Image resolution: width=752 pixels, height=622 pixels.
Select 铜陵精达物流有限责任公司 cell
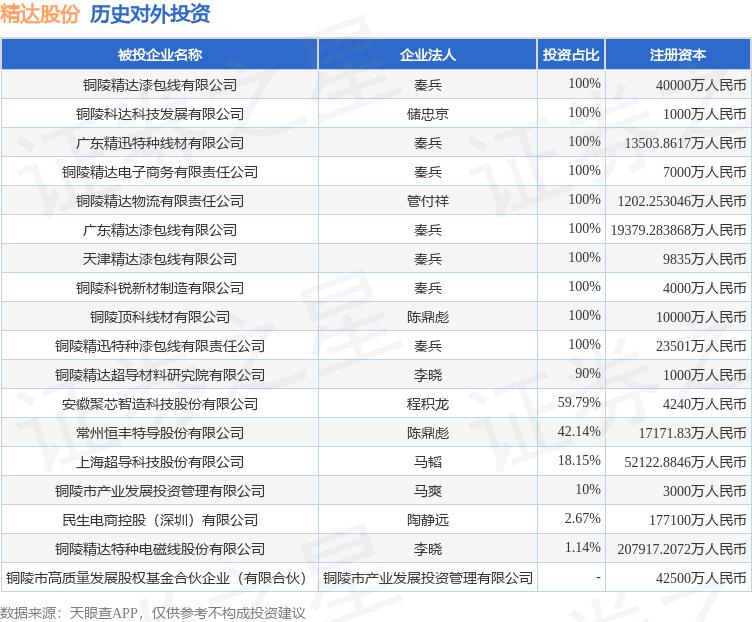tap(160, 201)
